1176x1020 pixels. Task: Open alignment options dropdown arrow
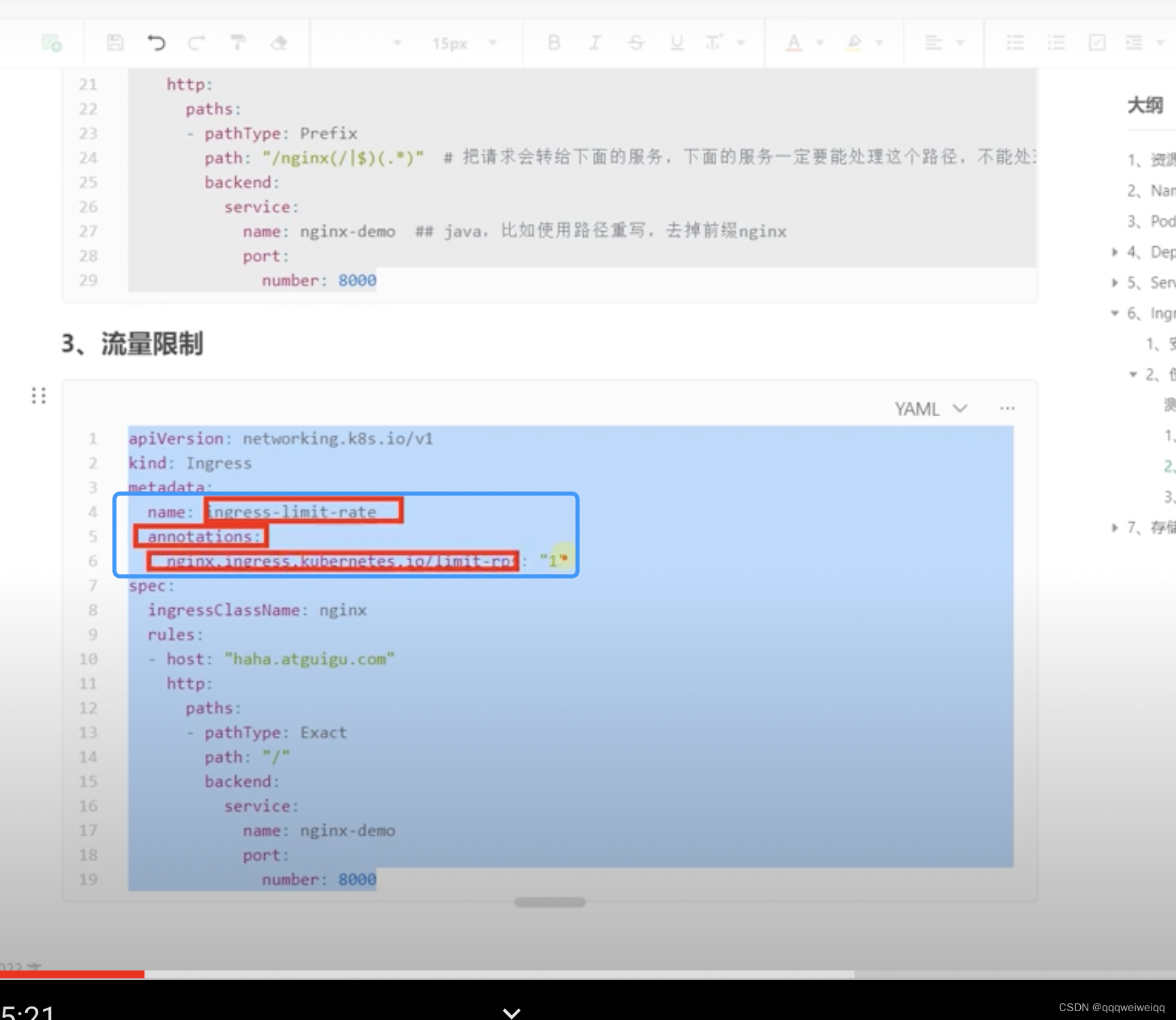961,43
